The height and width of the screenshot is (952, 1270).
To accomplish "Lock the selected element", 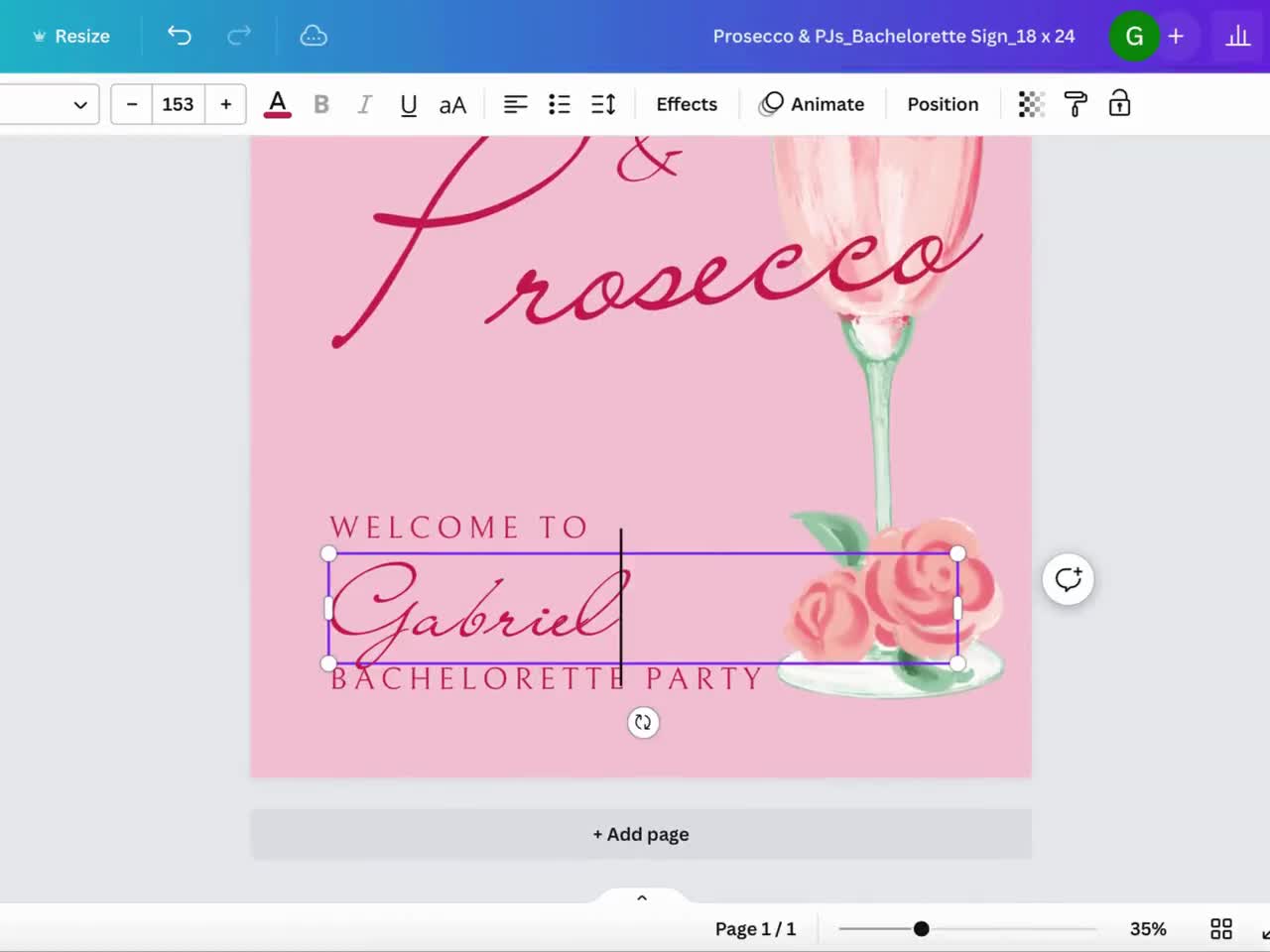I will click(x=1119, y=104).
